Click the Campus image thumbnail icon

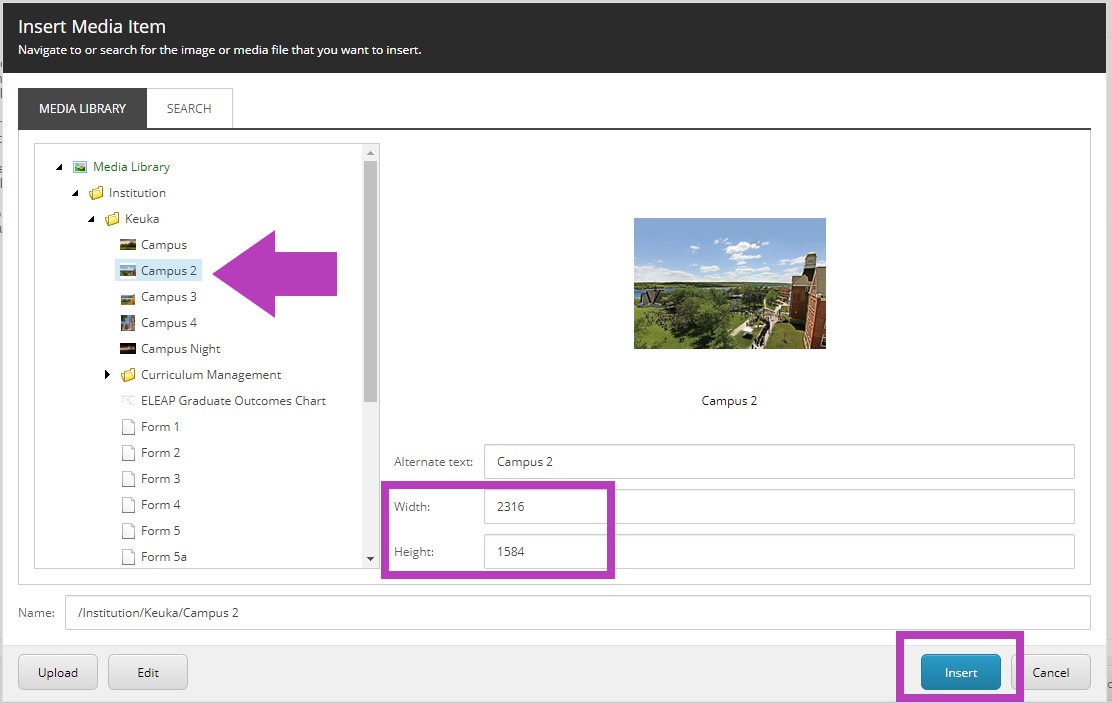click(128, 245)
